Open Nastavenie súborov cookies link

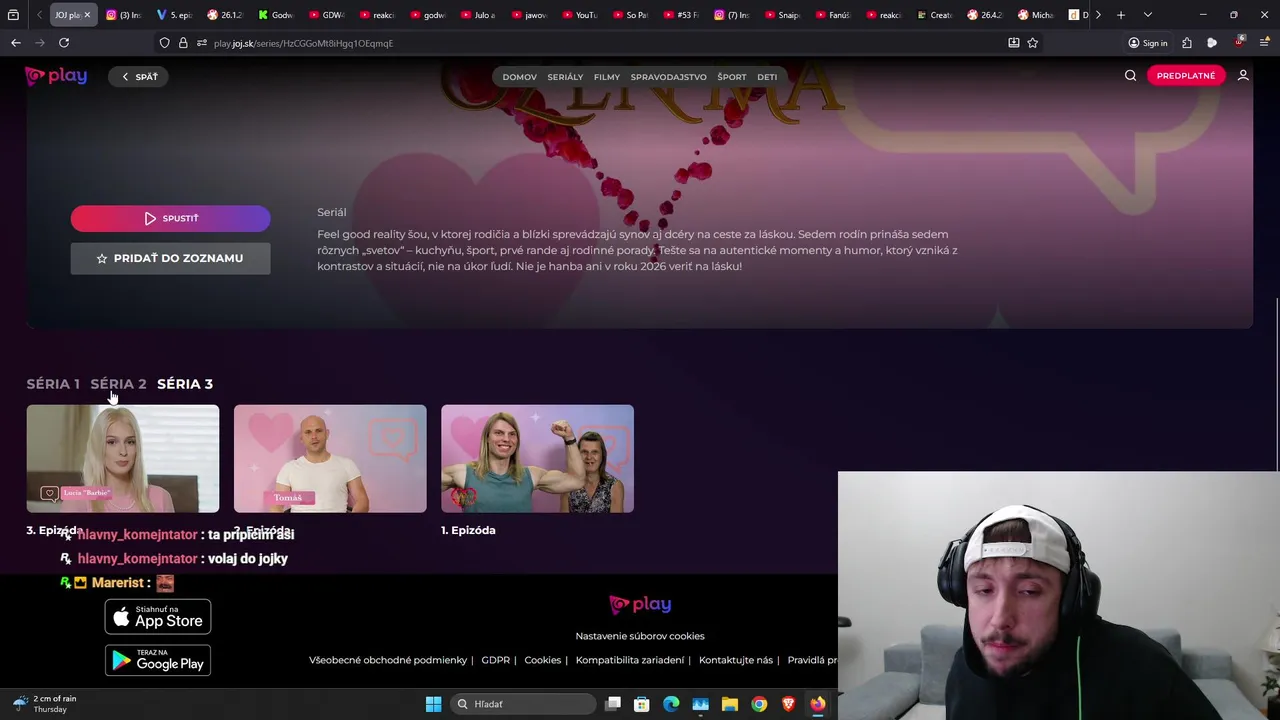(640, 636)
